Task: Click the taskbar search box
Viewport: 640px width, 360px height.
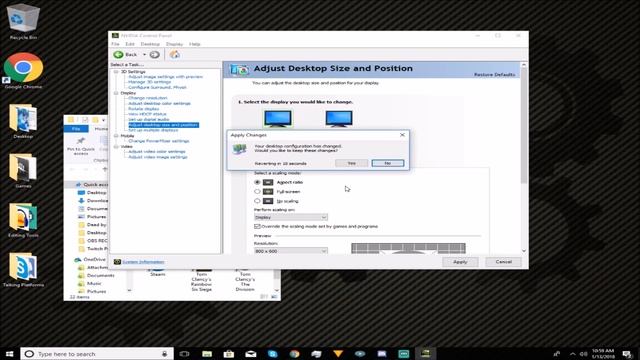Action: pyautogui.click(x=97, y=353)
